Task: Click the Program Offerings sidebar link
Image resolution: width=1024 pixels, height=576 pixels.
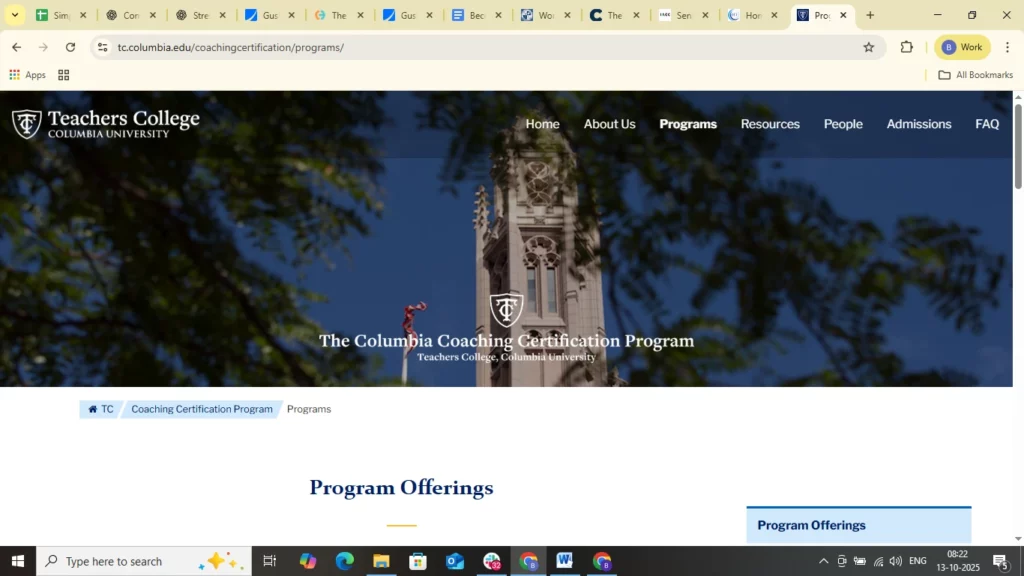Action: pos(811,525)
